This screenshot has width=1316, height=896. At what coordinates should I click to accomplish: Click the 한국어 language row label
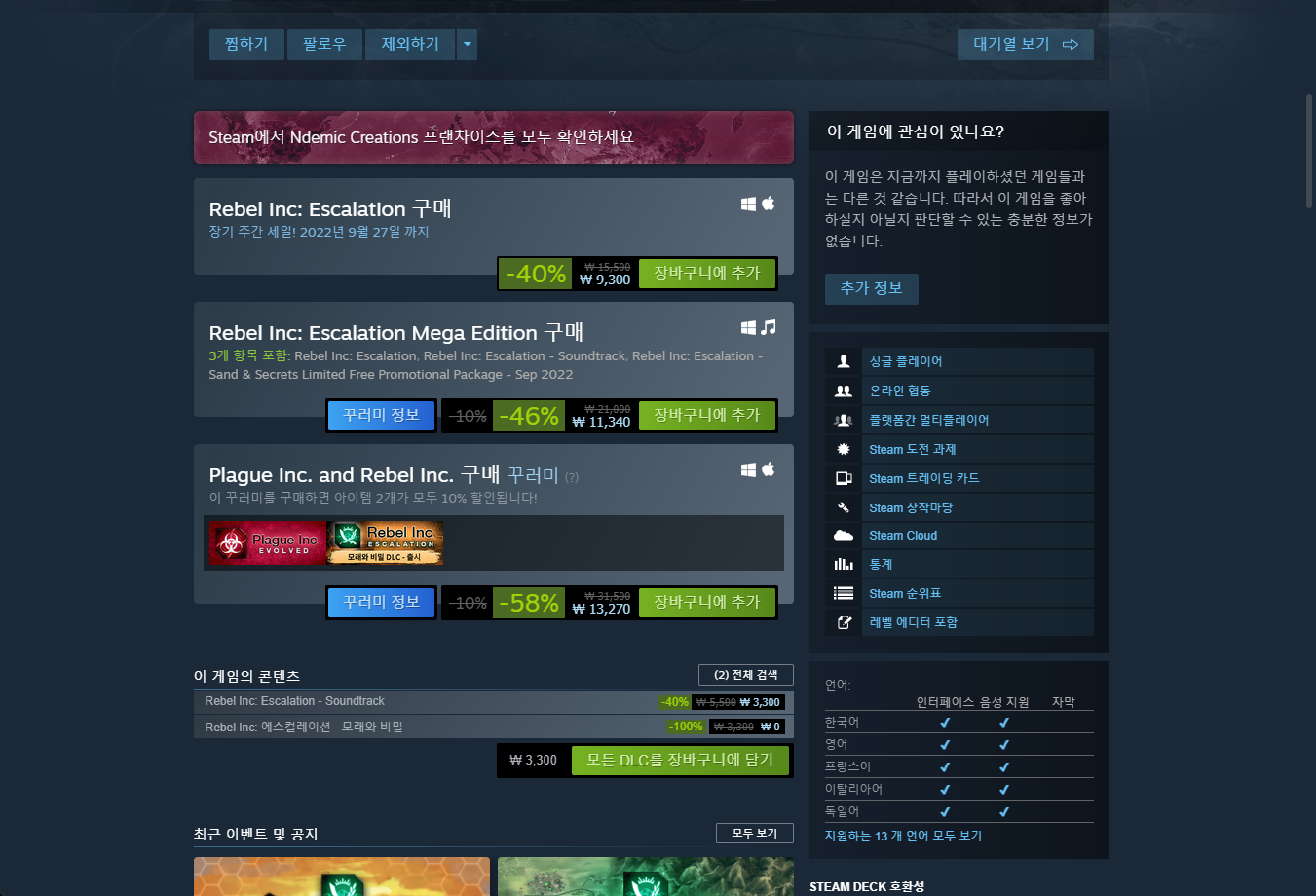coord(842,723)
